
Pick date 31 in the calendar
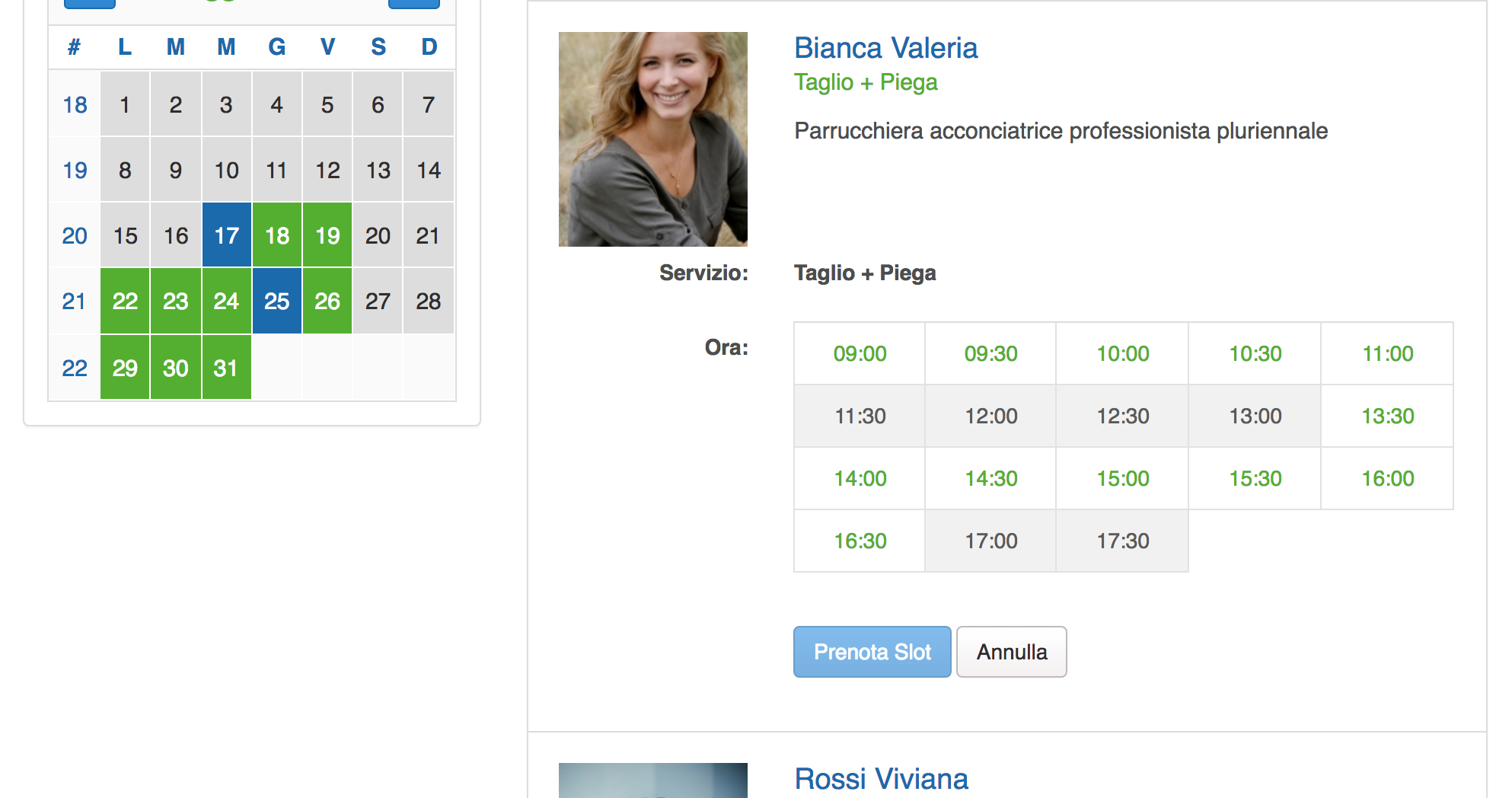tap(226, 368)
